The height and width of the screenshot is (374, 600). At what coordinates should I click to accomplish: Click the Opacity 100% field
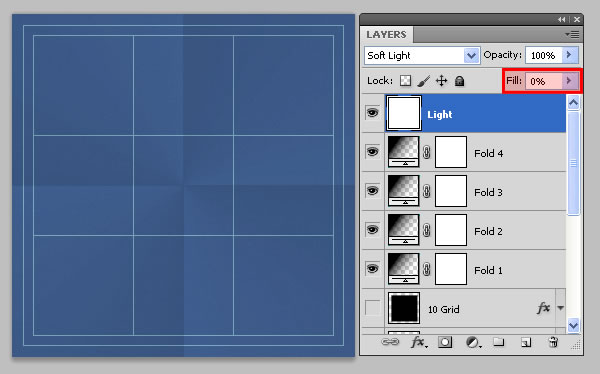(544, 56)
